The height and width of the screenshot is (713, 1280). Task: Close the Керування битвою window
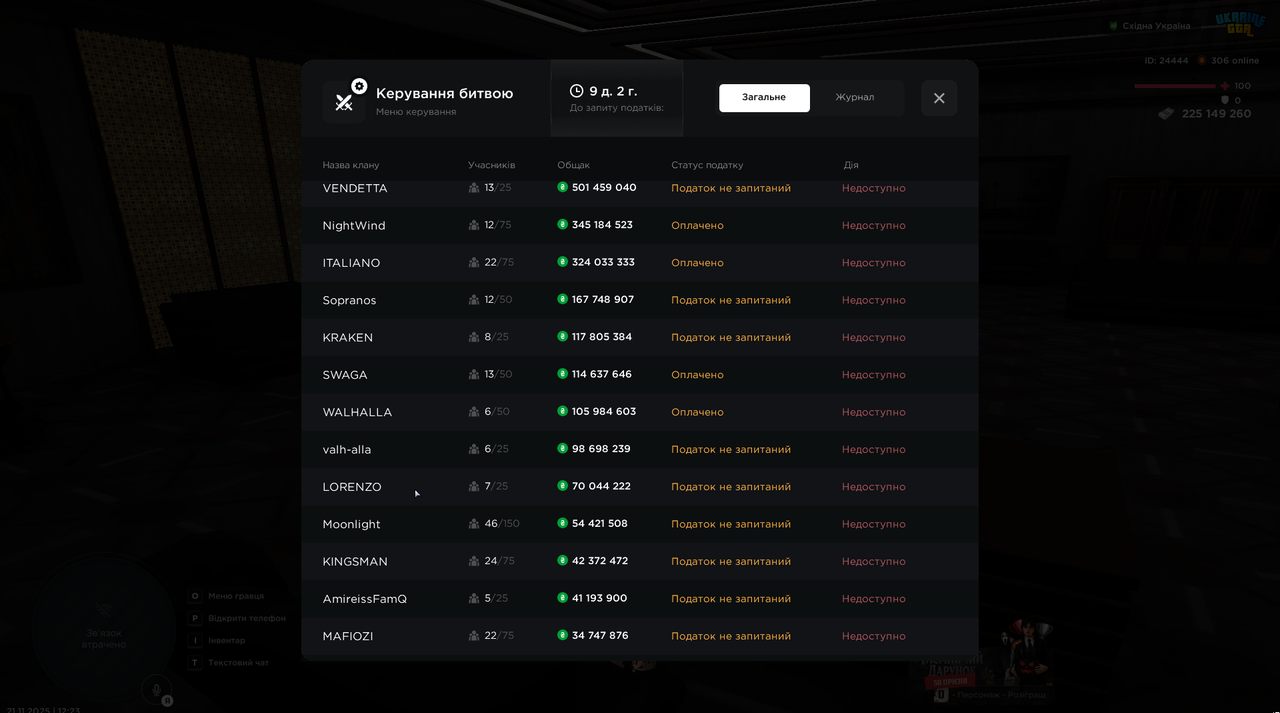[x=939, y=98]
